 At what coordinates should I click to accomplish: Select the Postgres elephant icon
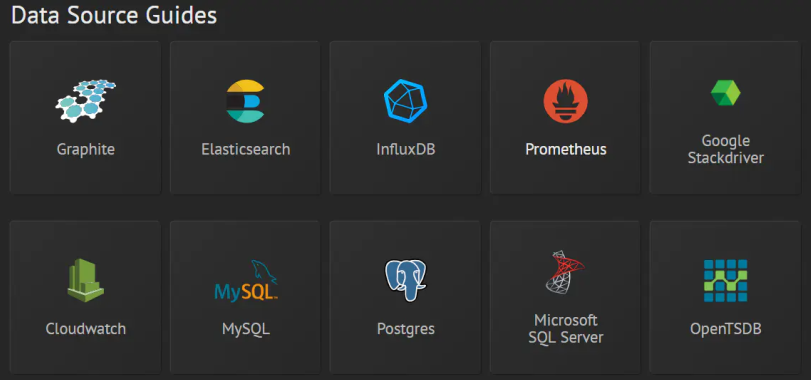click(x=406, y=280)
